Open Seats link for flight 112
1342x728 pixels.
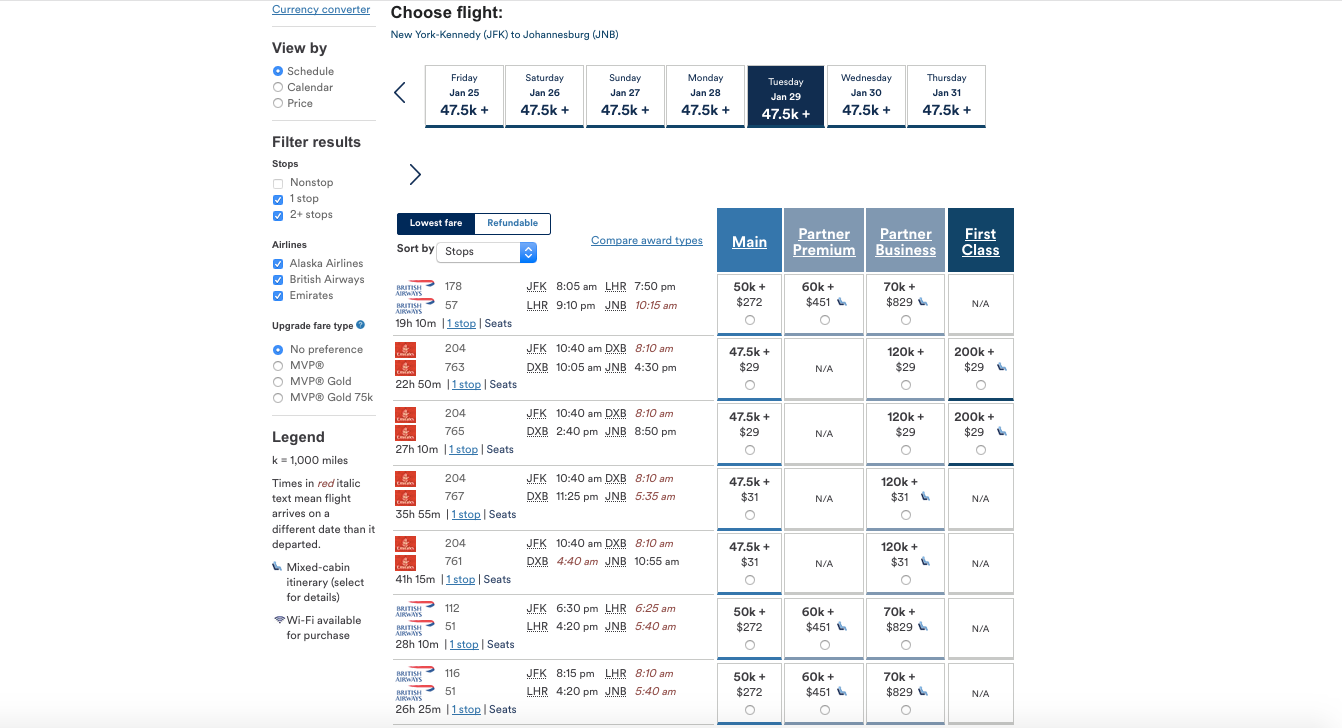point(500,645)
